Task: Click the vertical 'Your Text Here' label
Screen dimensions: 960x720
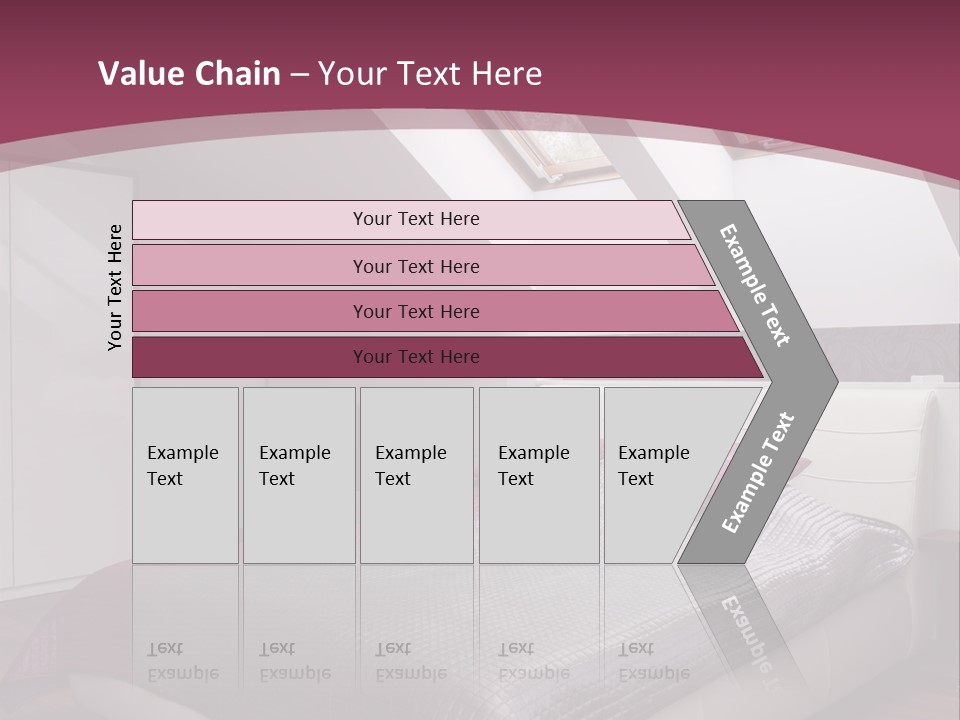Action: pos(116,287)
